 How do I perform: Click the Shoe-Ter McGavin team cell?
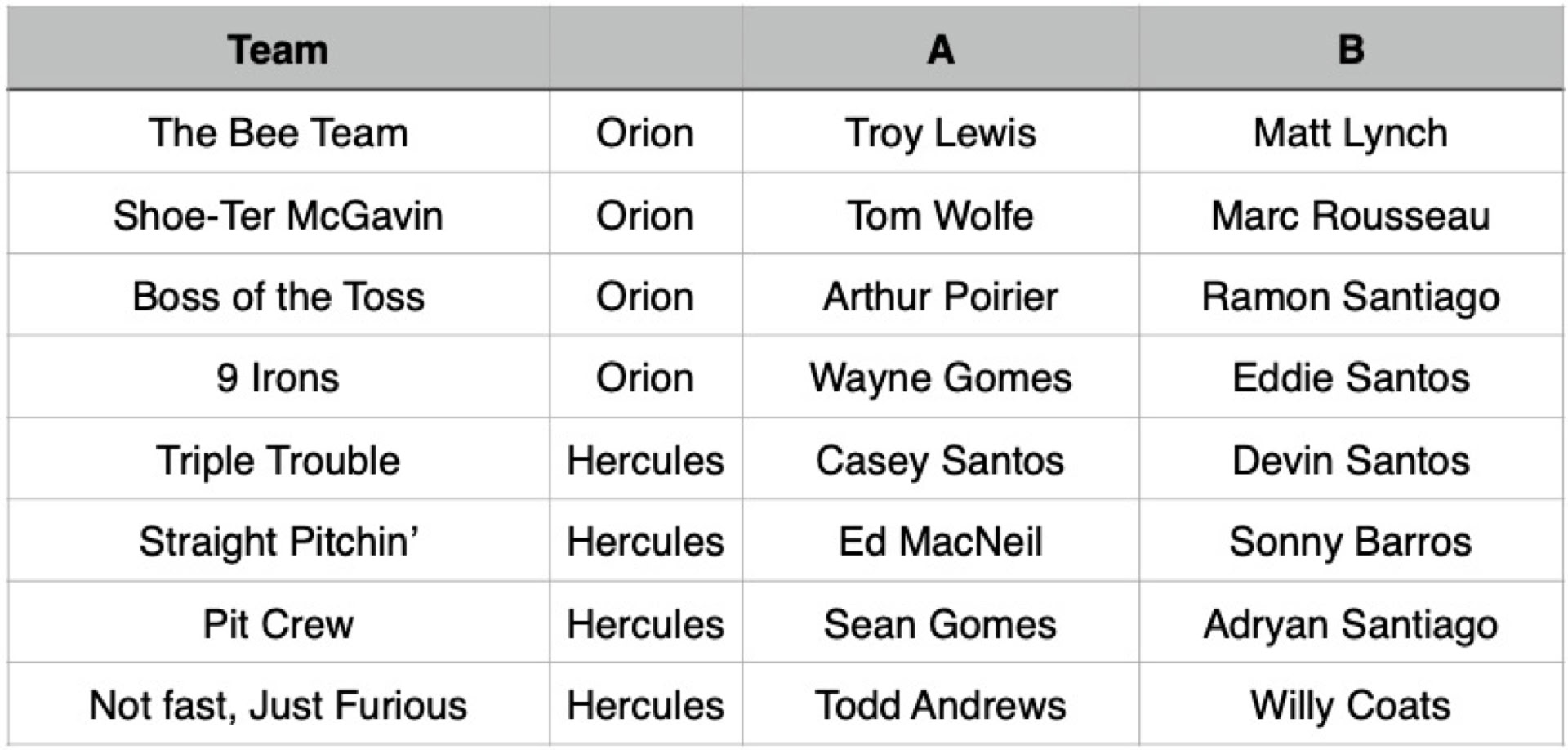tap(278, 216)
